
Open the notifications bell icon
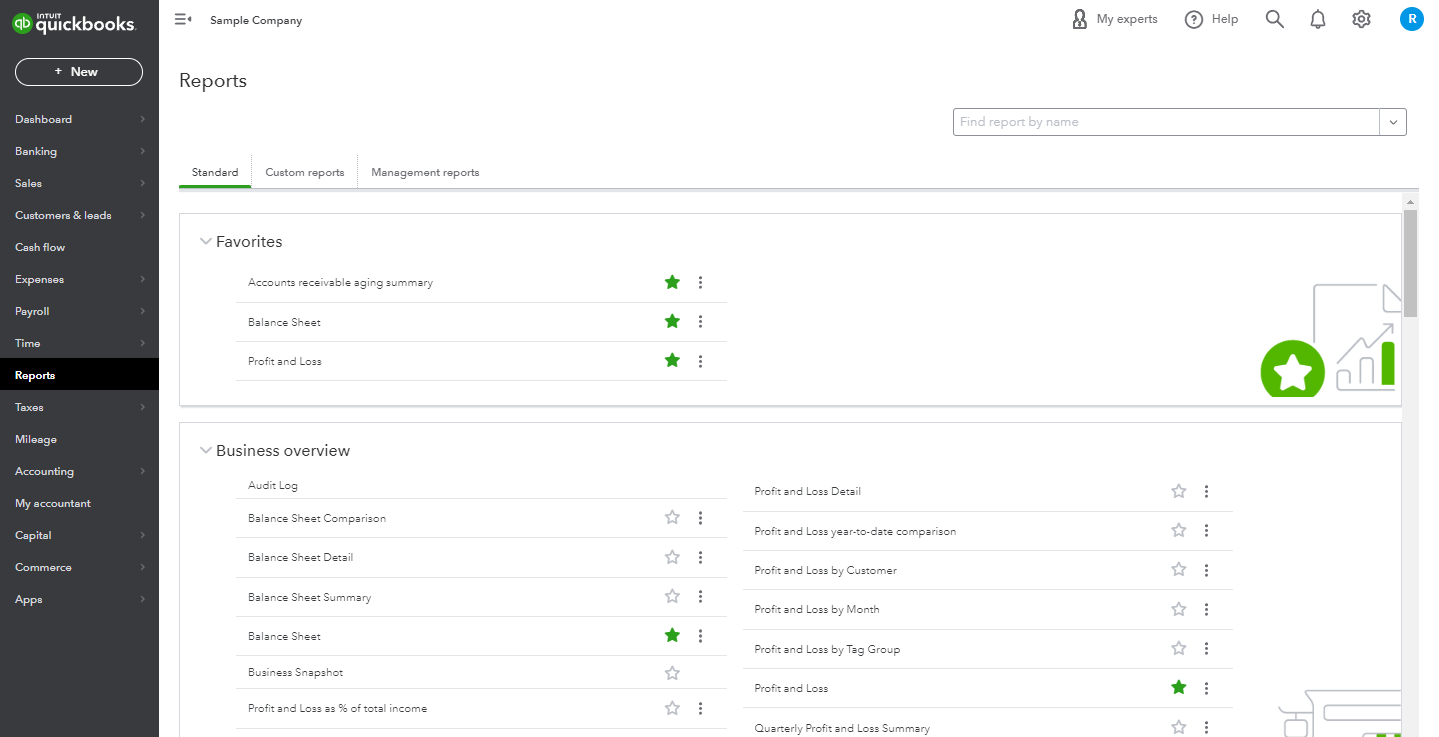(1318, 19)
